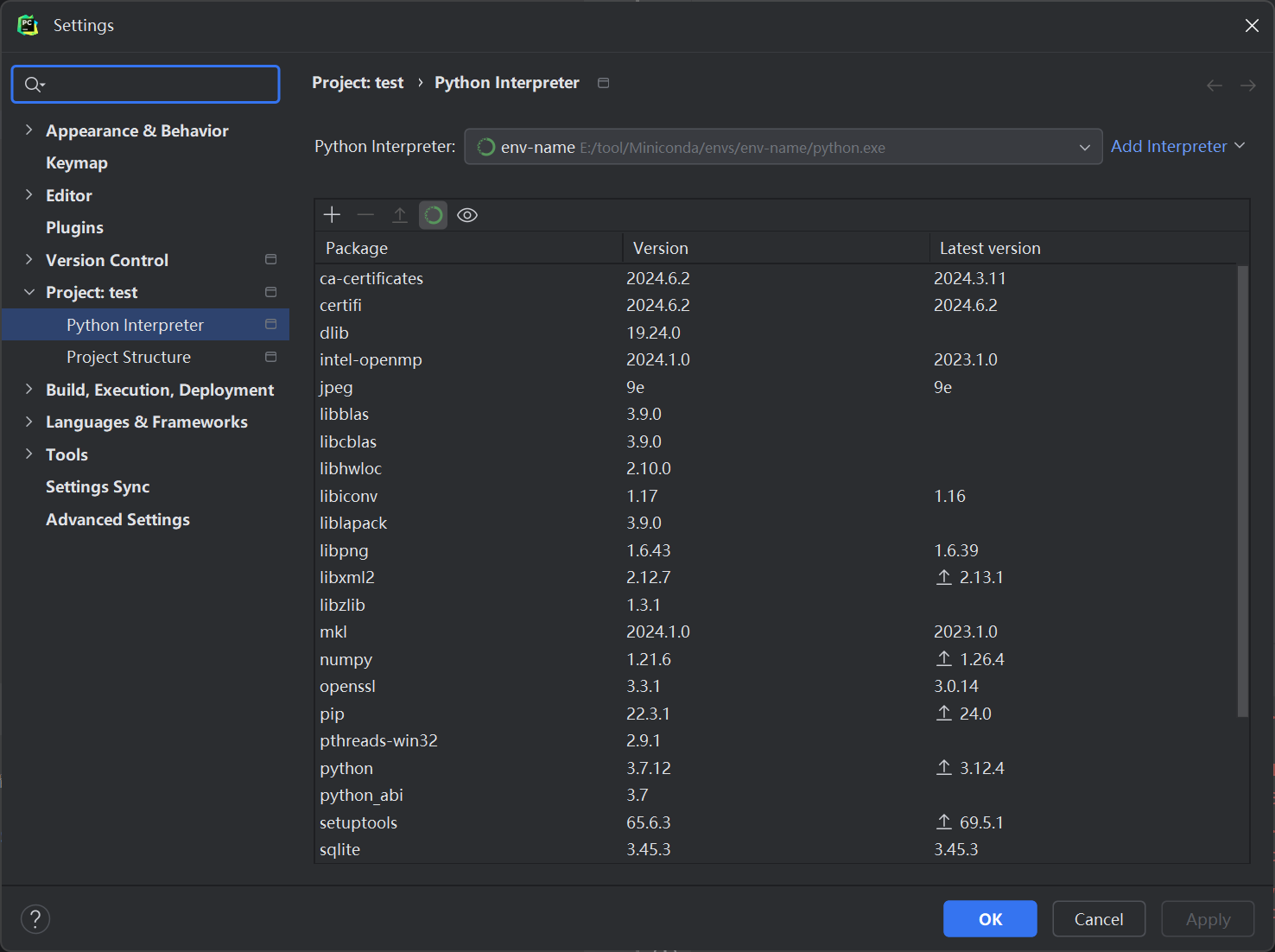
Task: Select the certifi package row
Action: (776, 305)
